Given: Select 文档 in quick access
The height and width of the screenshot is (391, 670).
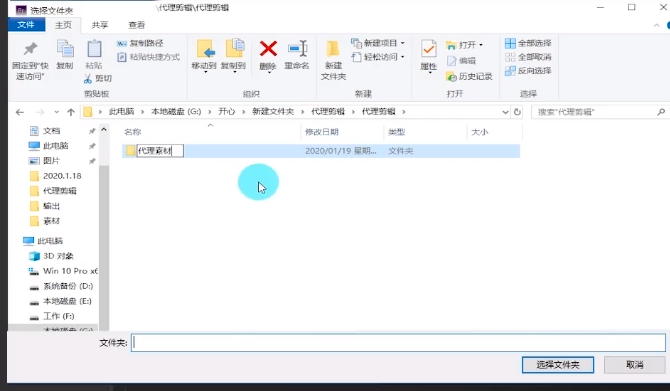Looking at the screenshot, I should (x=51, y=131).
